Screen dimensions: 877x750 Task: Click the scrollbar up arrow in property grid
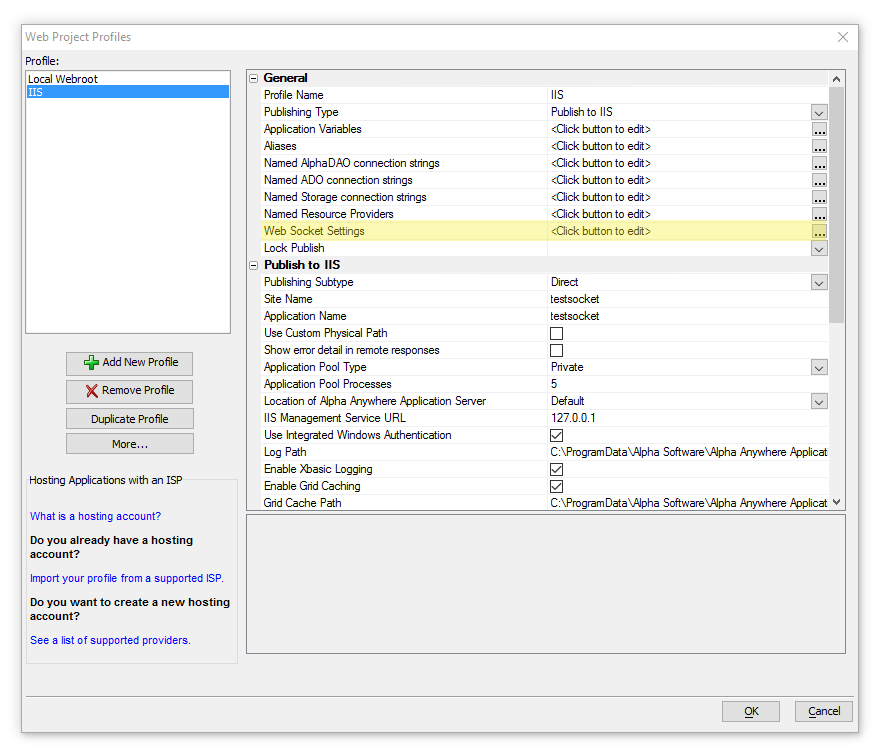836,79
